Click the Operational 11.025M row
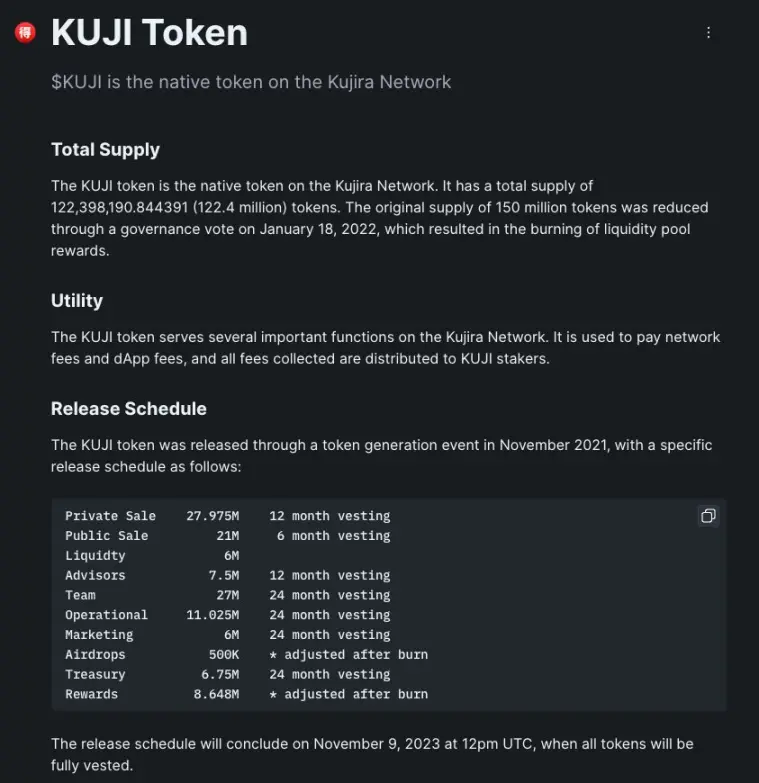 (x=228, y=615)
